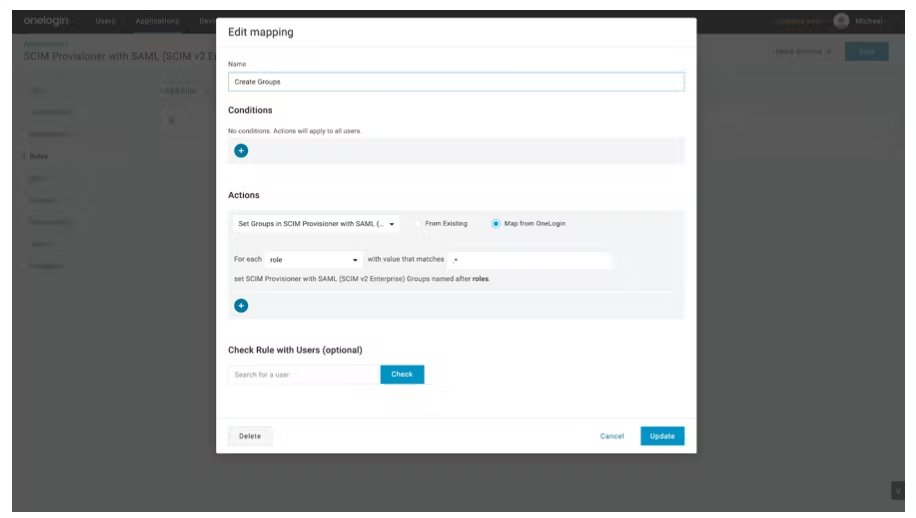Click the Delete button
Screen dimensions: 916x518
click(x=250, y=436)
